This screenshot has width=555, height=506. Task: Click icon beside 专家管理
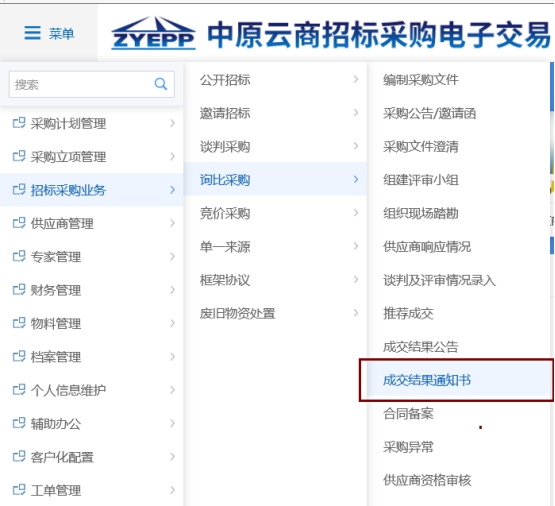point(19,257)
